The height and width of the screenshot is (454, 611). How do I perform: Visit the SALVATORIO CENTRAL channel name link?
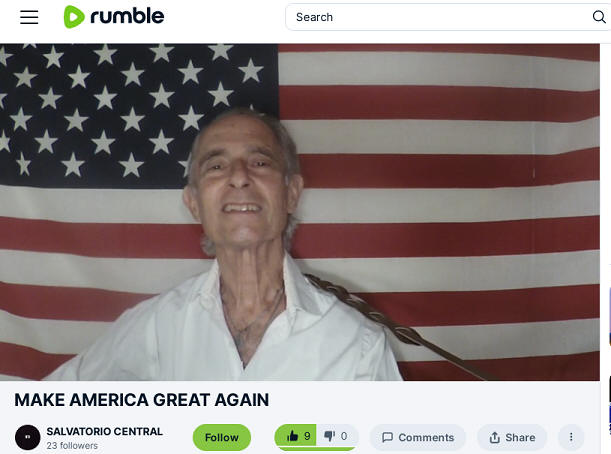click(x=104, y=431)
